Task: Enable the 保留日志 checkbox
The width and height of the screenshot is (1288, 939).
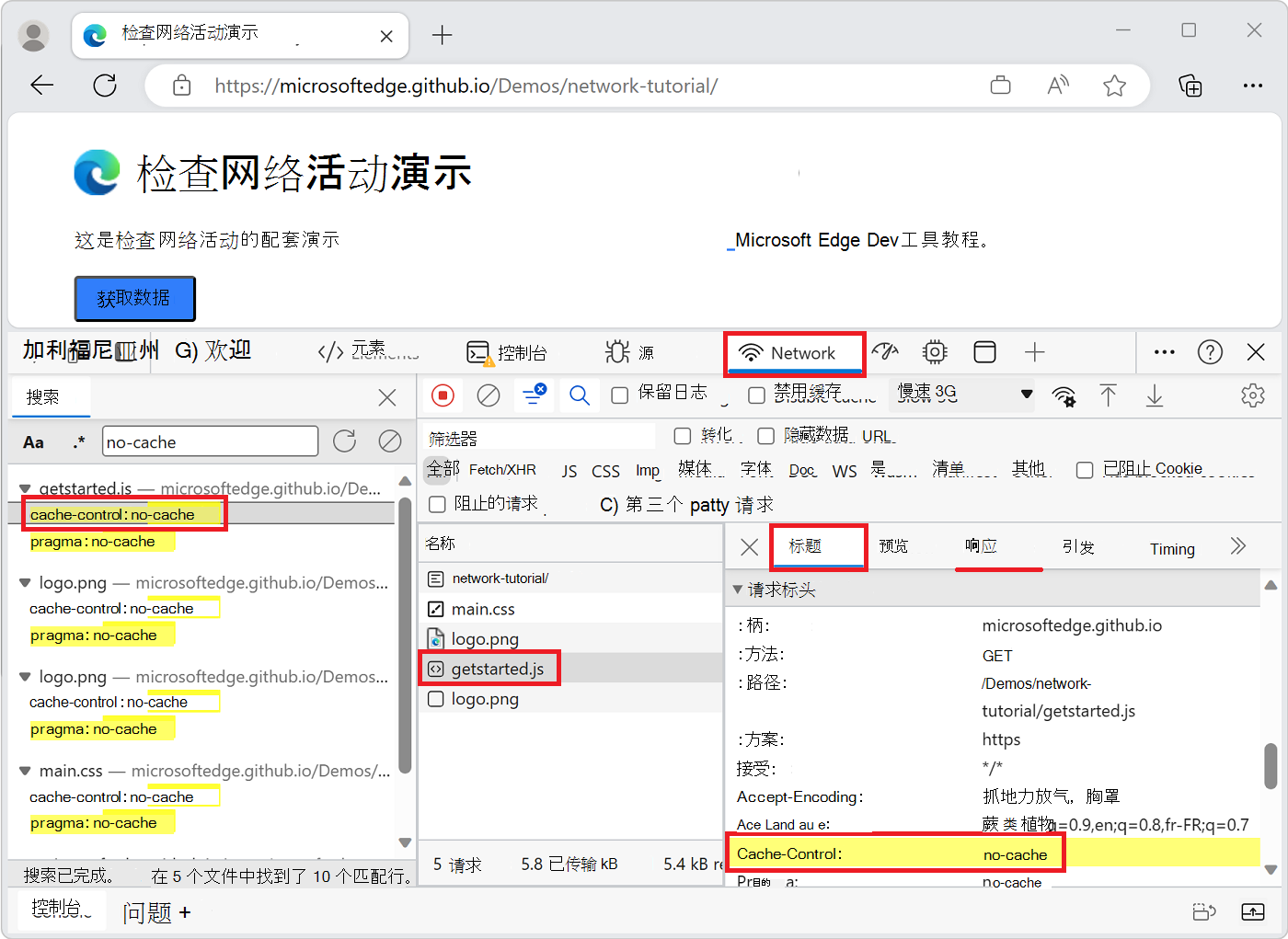Action: (619, 394)
